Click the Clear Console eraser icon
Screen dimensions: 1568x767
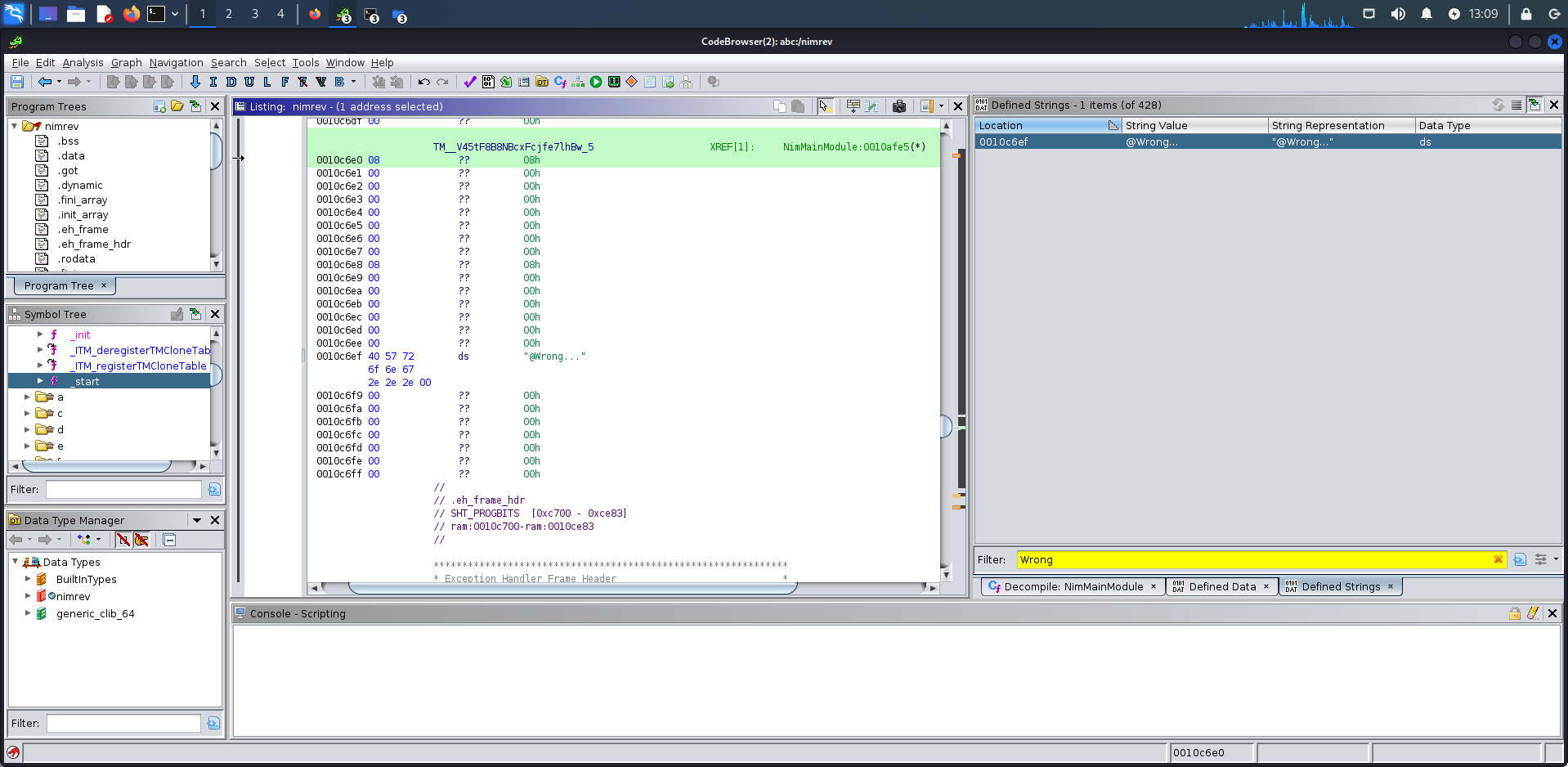pos(1533,613)
